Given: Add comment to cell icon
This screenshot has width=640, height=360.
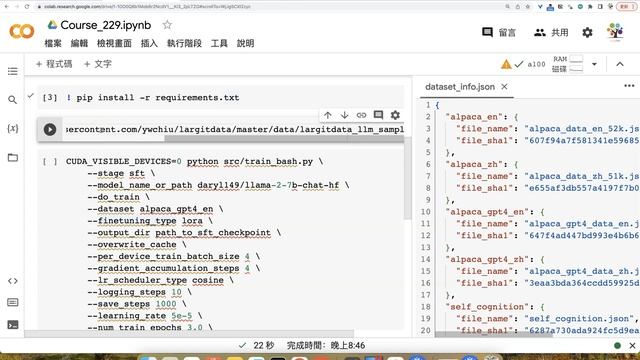Looking at the screenshot, I should pyautogui.click(x=378, y=115).
